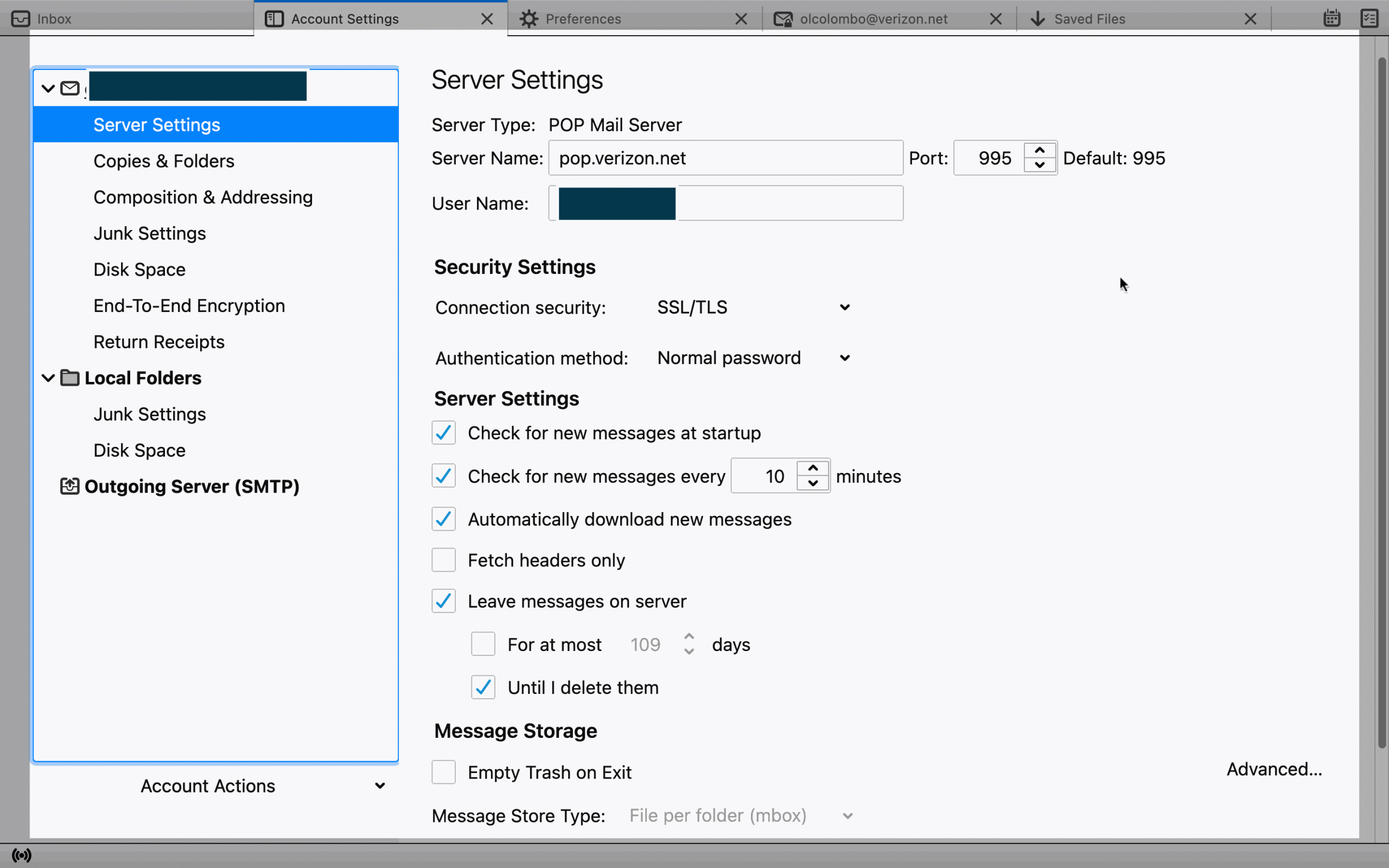Enable the Fetch headers only checkbox
The width and height of the screenshot is (1389, 868).
coord(443,560)
